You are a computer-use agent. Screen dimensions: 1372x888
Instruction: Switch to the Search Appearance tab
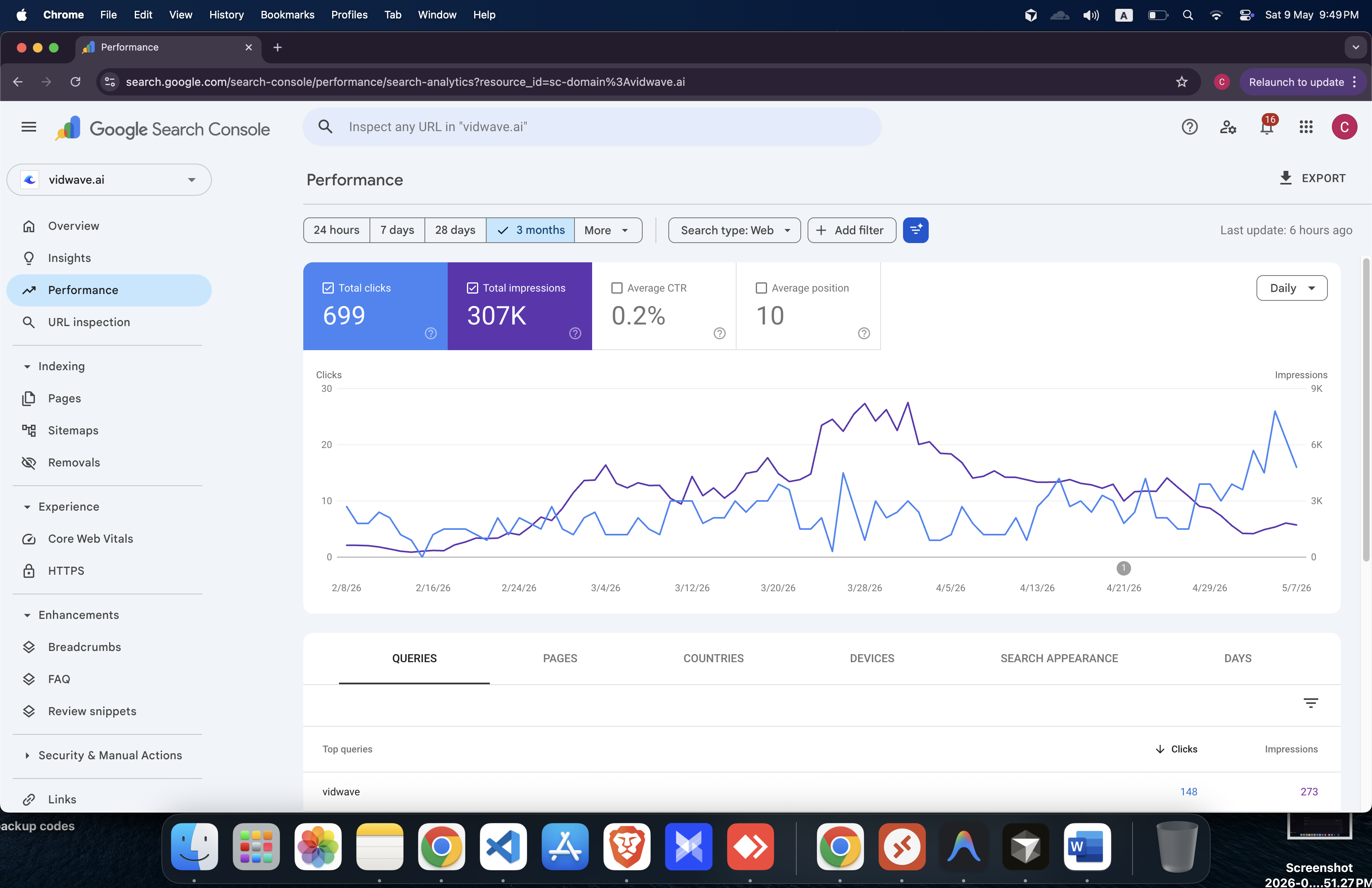tap(1059, 659)
